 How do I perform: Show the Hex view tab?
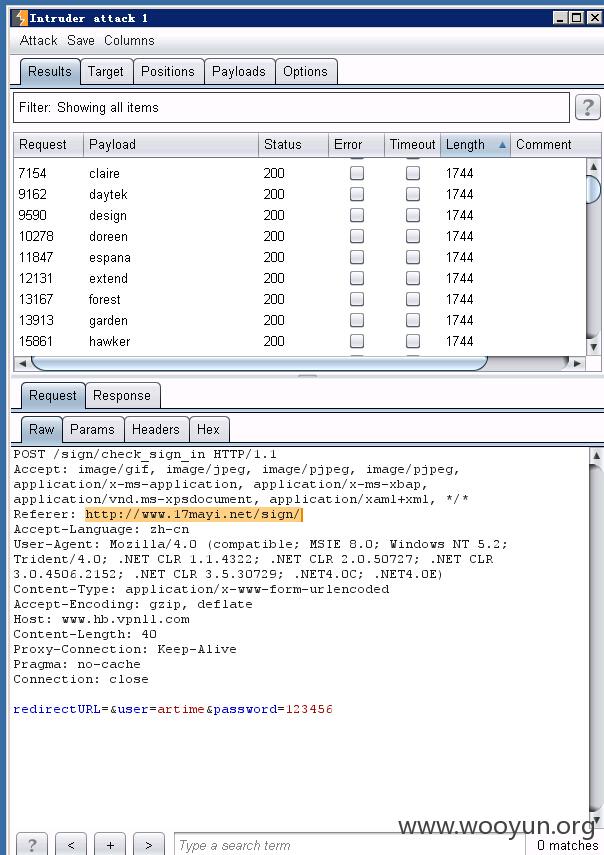[x=208, y=429]
